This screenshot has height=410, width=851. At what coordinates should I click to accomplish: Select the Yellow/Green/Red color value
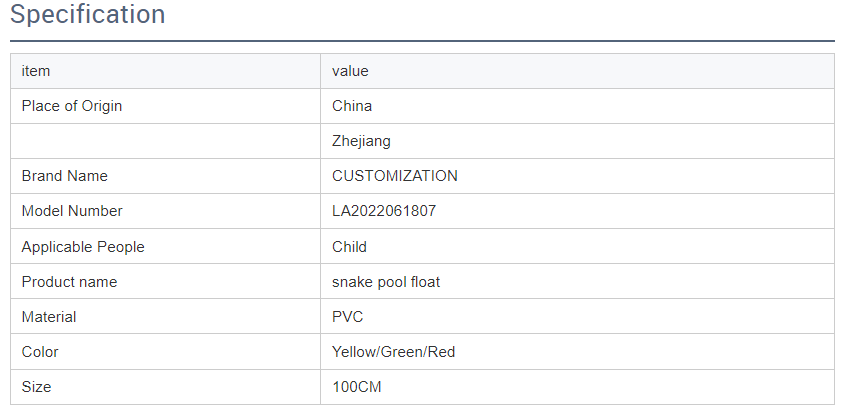[x=394, y=352]
